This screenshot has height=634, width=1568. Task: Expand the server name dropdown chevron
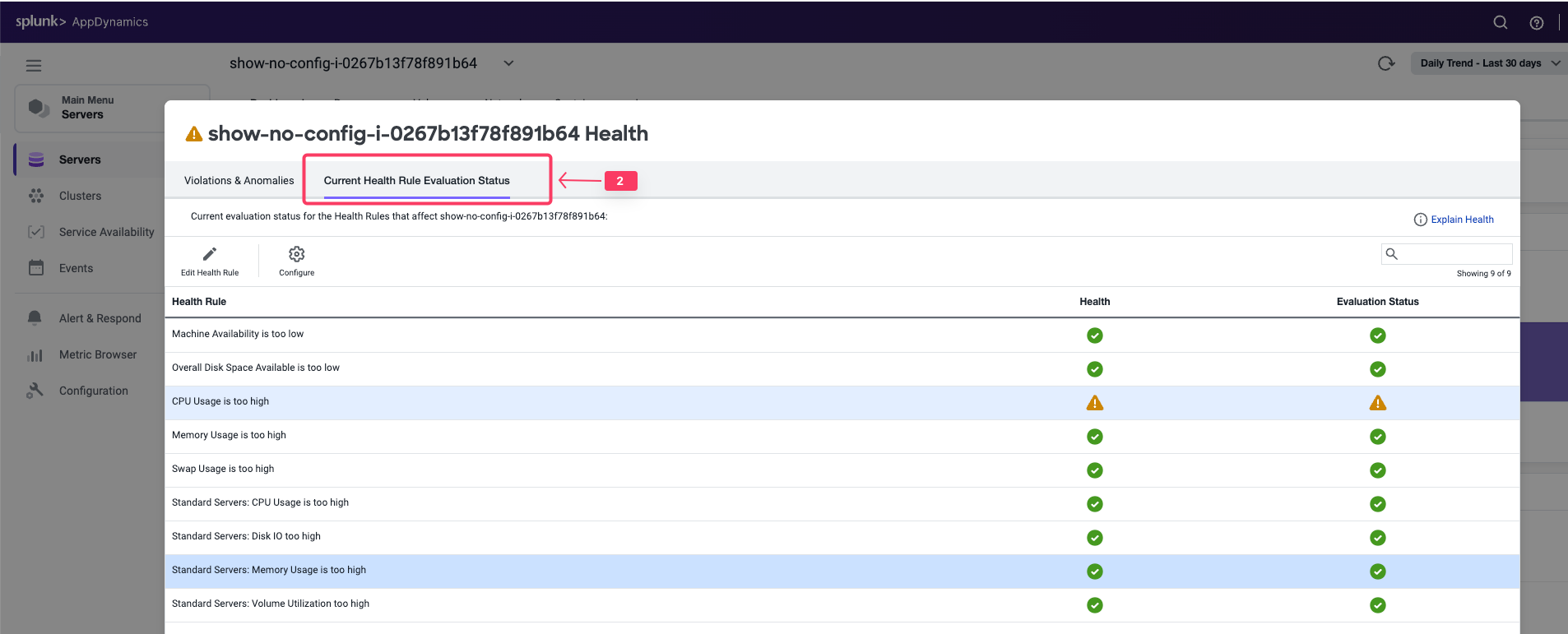(x=508, y=63)
